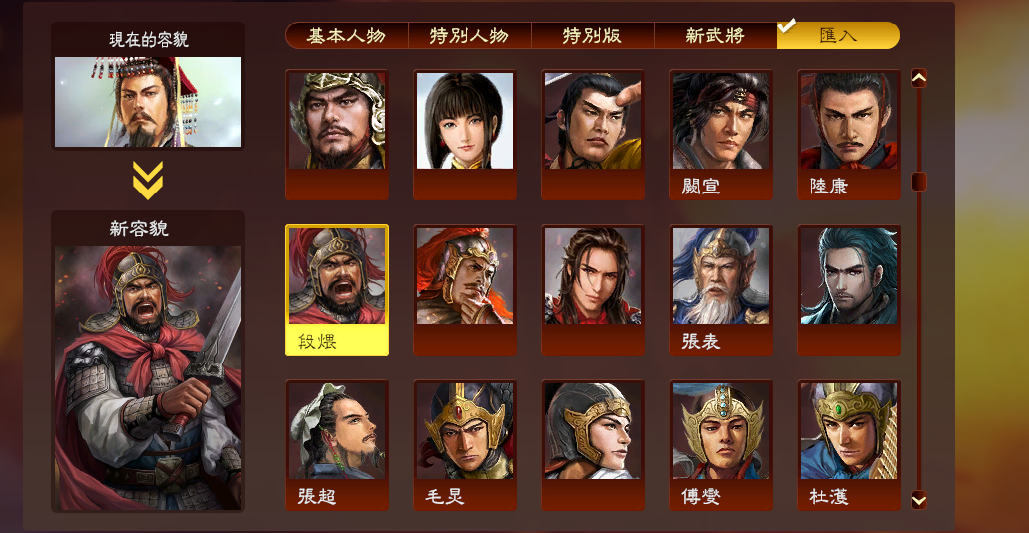Open the 特別人物 tab
Screen dimensions: 1029x533
[x=469, y=35]
